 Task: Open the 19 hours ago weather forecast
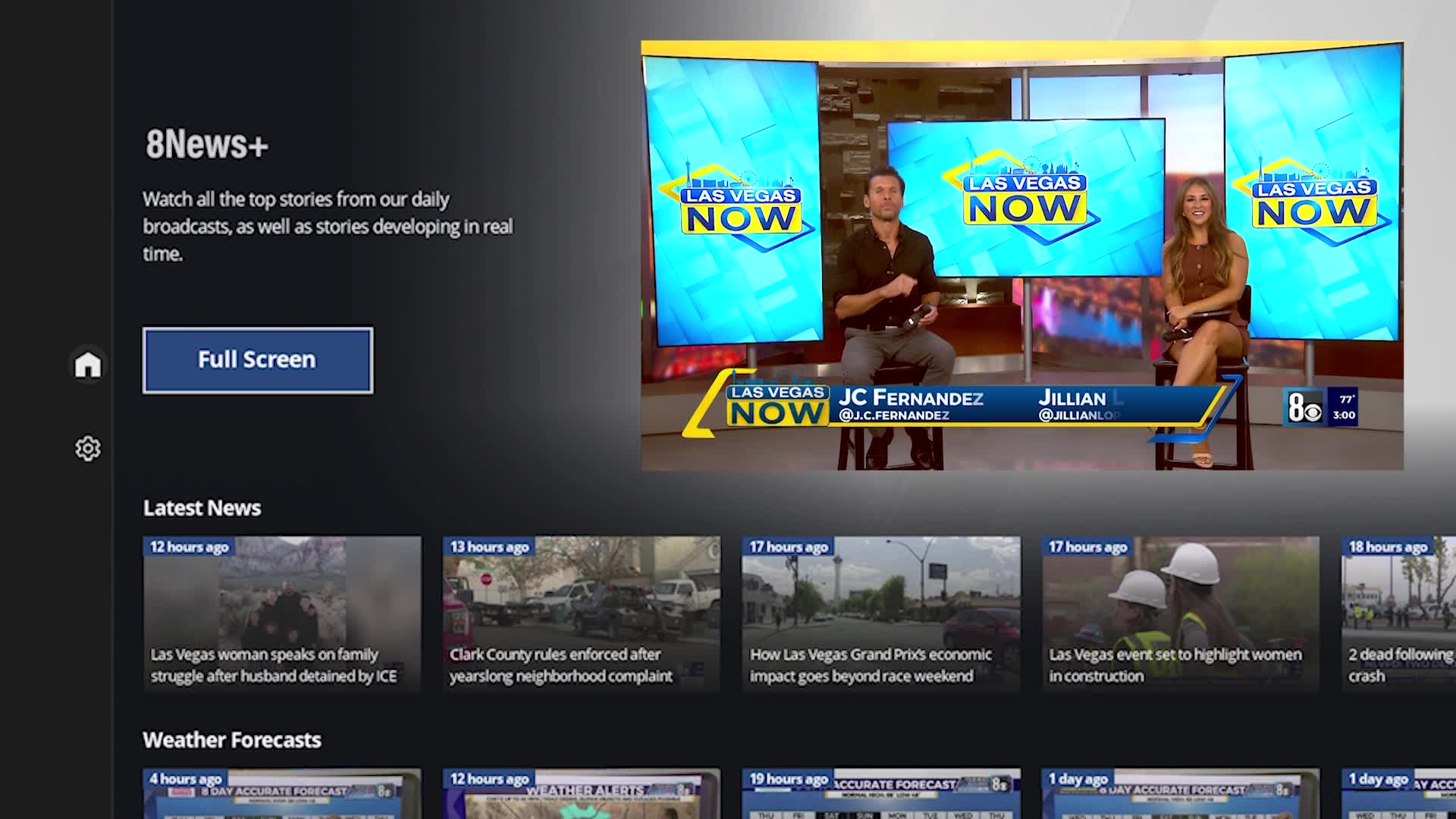881,793
